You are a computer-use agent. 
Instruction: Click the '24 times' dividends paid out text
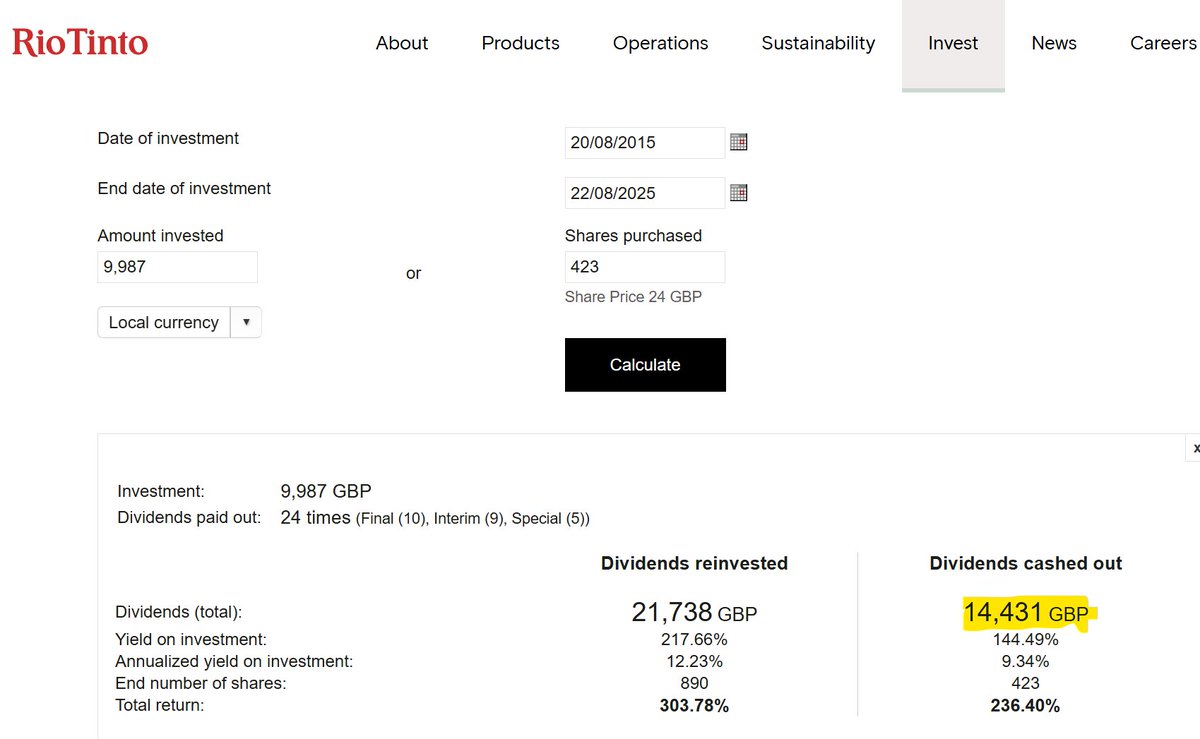pos(316,517)
